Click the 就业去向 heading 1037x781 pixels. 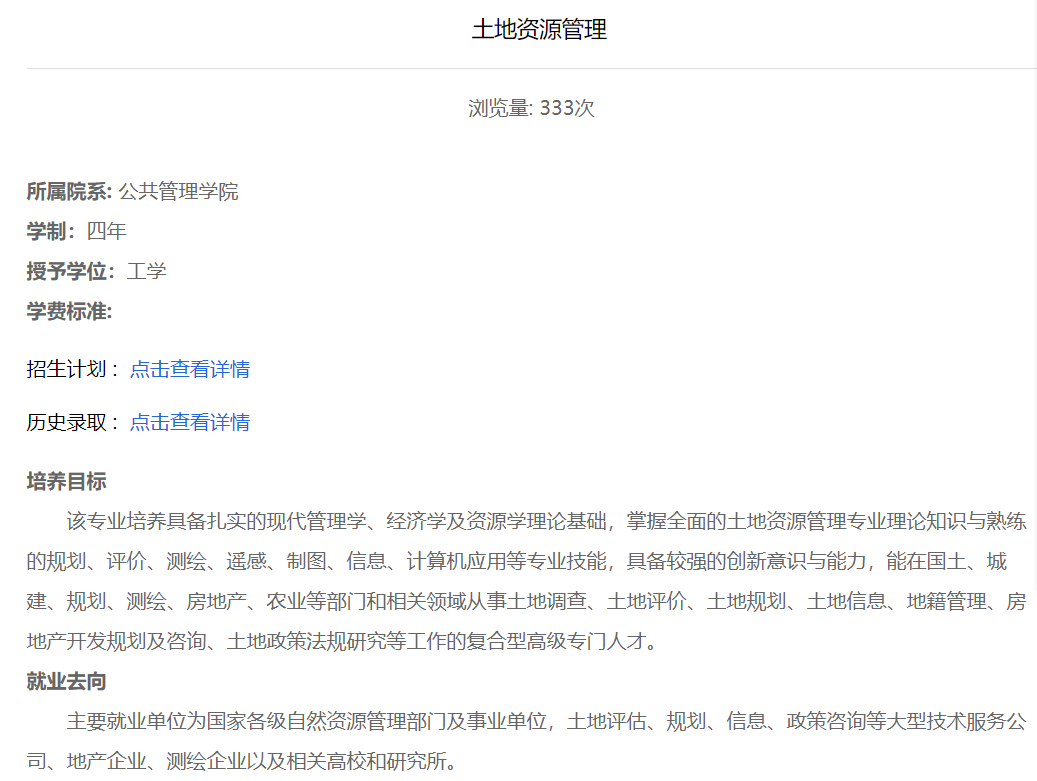pos(66,682)
